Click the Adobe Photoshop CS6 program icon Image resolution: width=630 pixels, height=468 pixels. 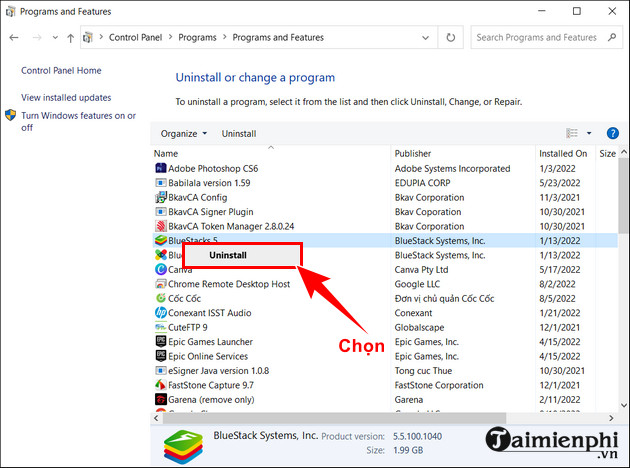(161, 168)
